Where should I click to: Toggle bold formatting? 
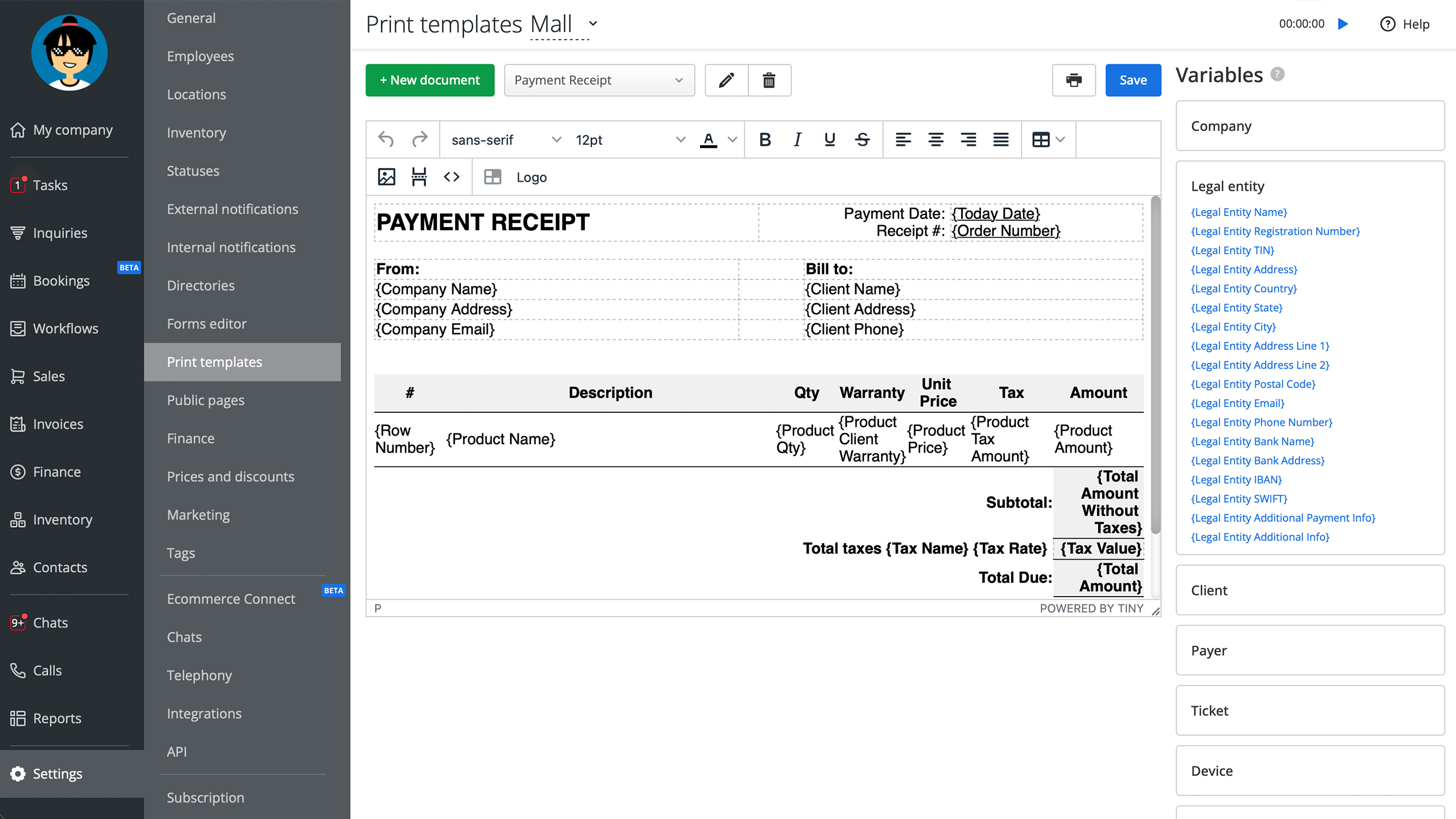point(765,139)
